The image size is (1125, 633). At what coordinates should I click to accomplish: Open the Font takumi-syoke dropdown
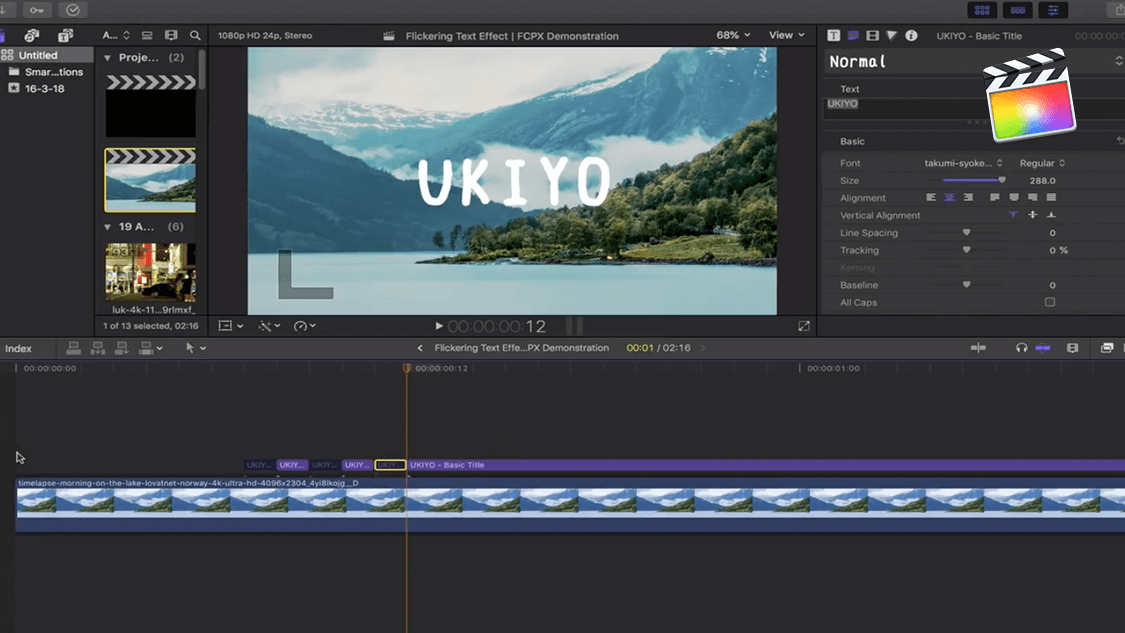[x=962, y=163]
